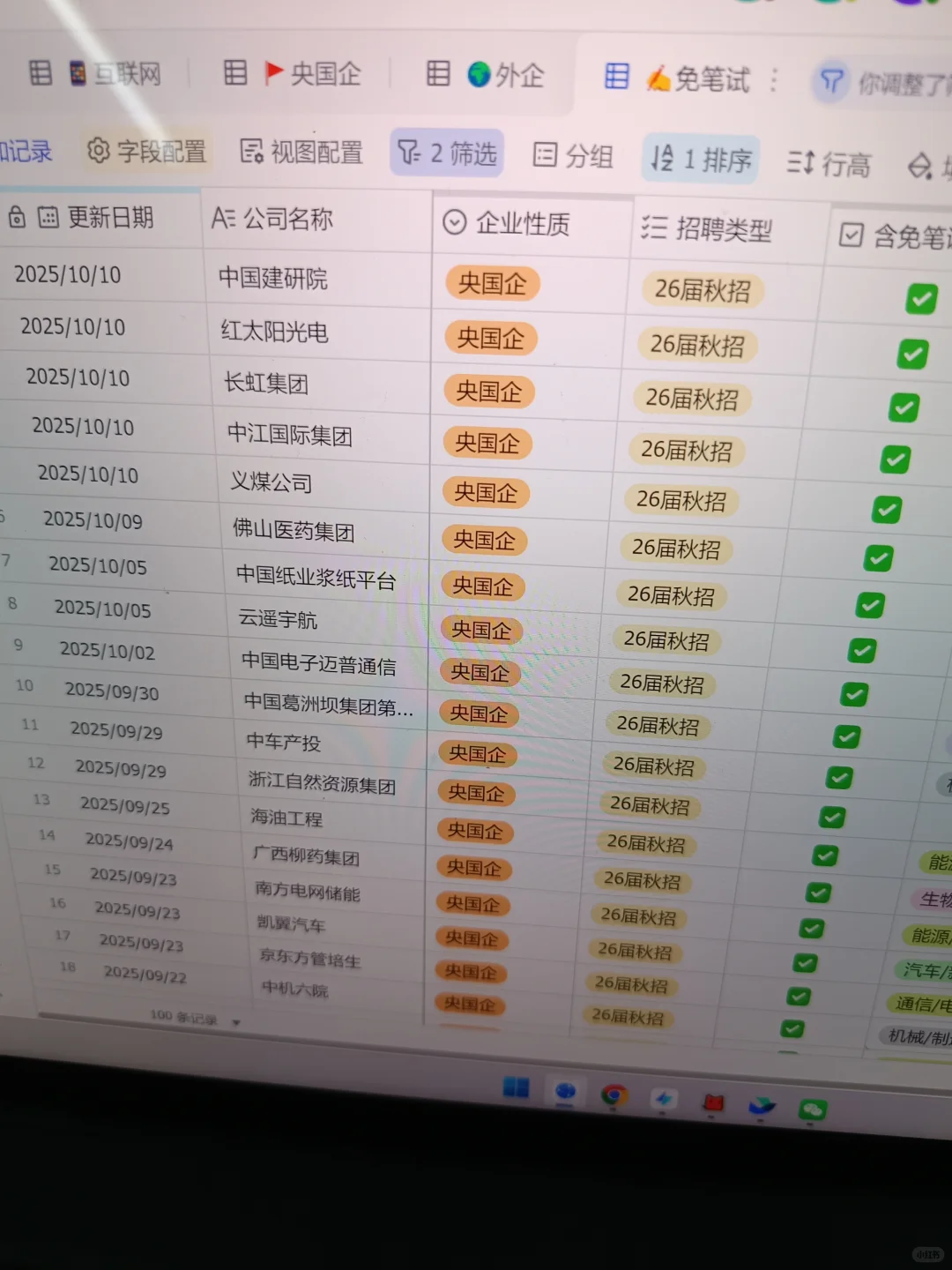Select the 公司名称 column header
Screen dimensions: 952x1270
click(x=316, y=219)
